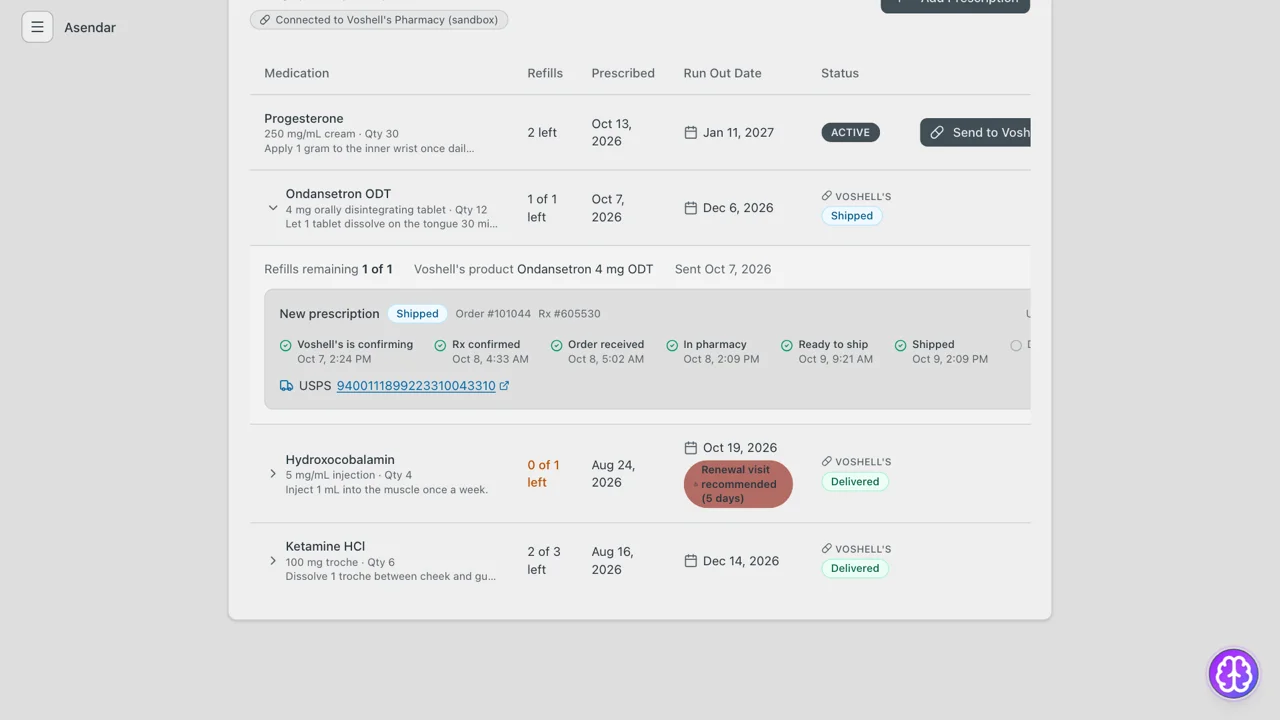Expand the Hydroxocobalamin row

coord(273,474)
